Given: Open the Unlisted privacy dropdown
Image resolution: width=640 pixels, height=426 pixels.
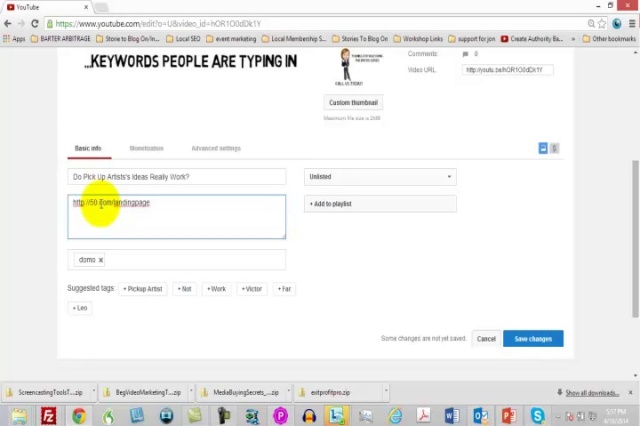Looking at the screenshot, I should (x=380, y=177).
